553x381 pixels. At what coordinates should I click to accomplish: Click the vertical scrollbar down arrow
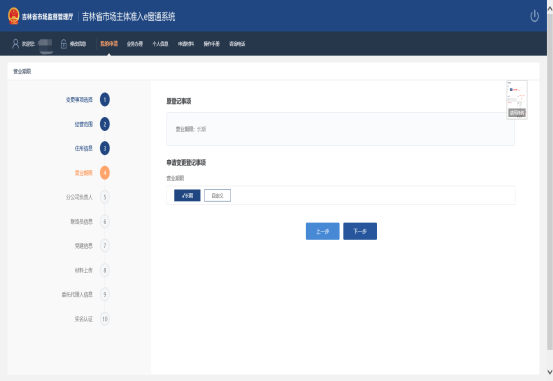pos(549,372)
